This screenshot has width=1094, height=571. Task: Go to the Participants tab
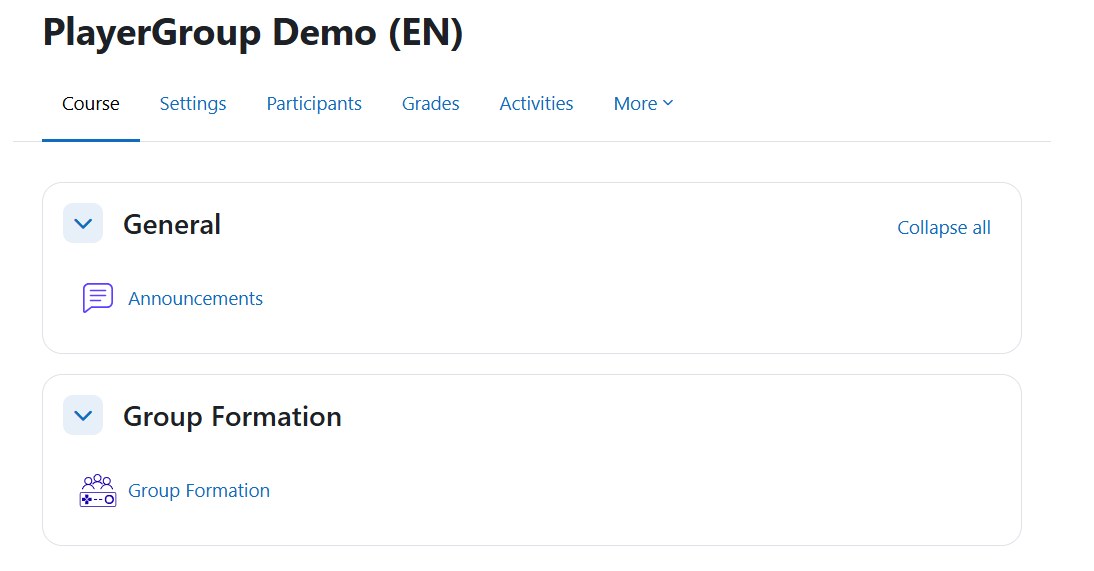pos(314,103)
